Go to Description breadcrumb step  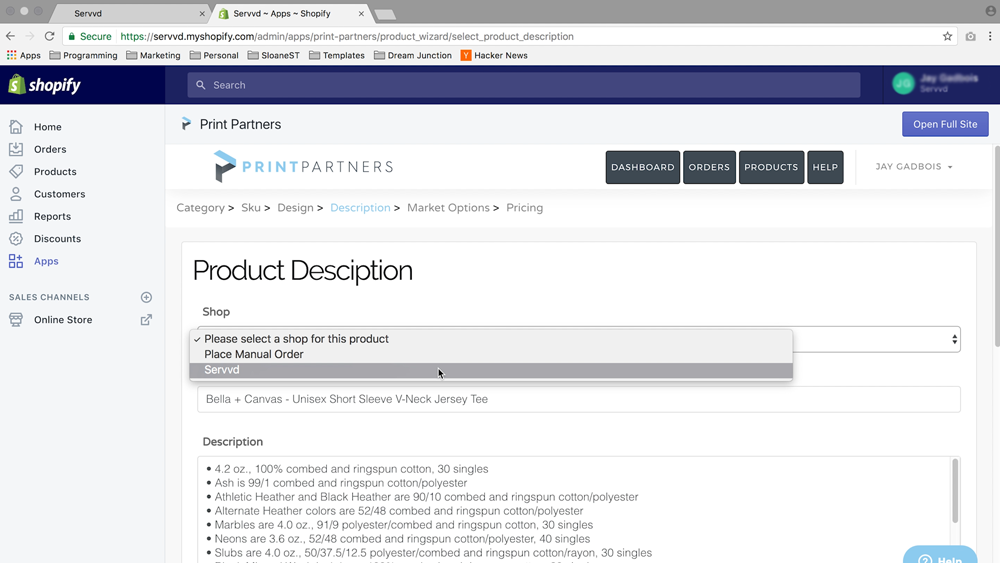tap(360, 208)
